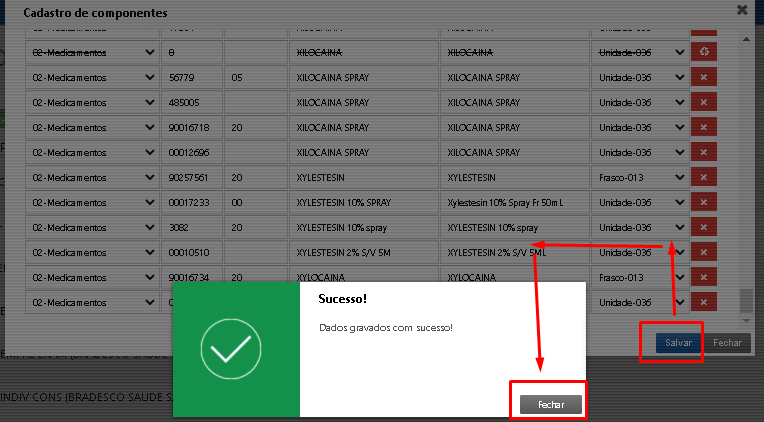Click the name field XYLESTESIN 2% S/V 5M

pos(363,252)
